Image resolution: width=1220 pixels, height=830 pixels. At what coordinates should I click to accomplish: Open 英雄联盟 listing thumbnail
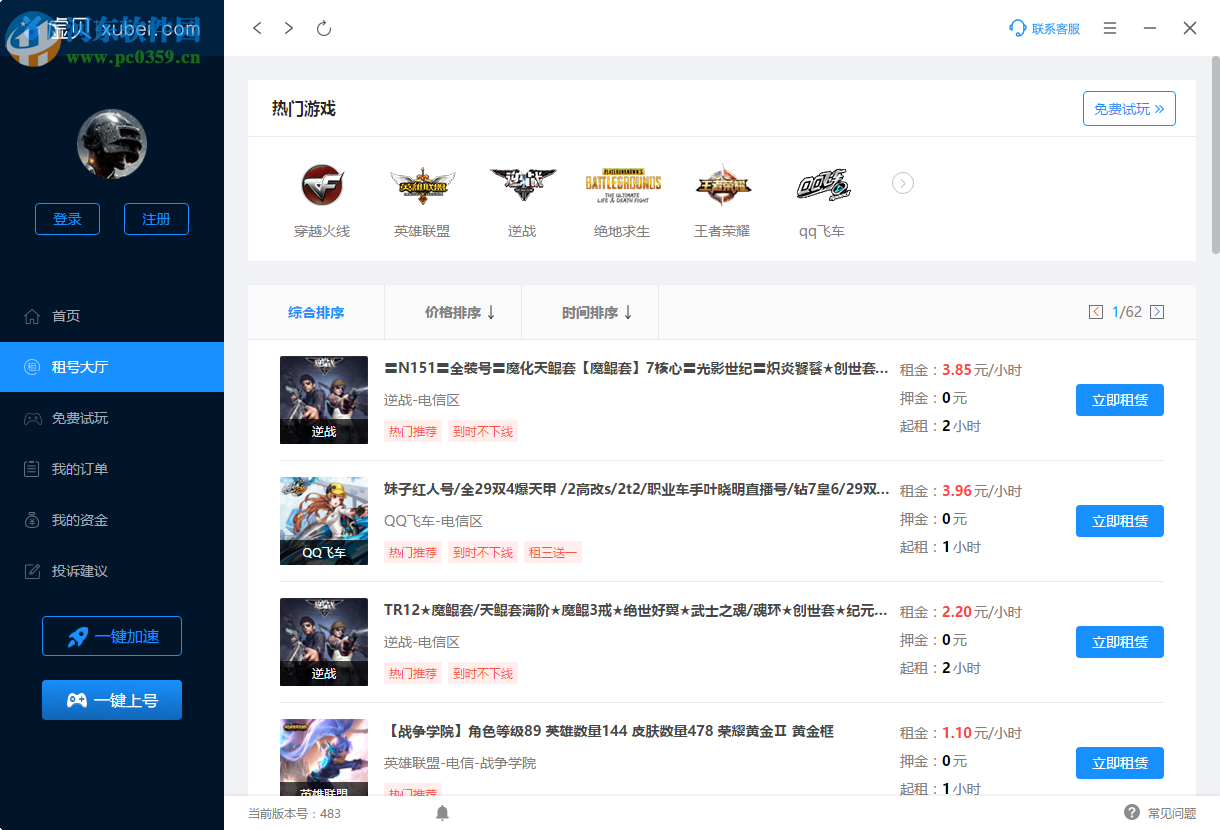tap(324, 757)
